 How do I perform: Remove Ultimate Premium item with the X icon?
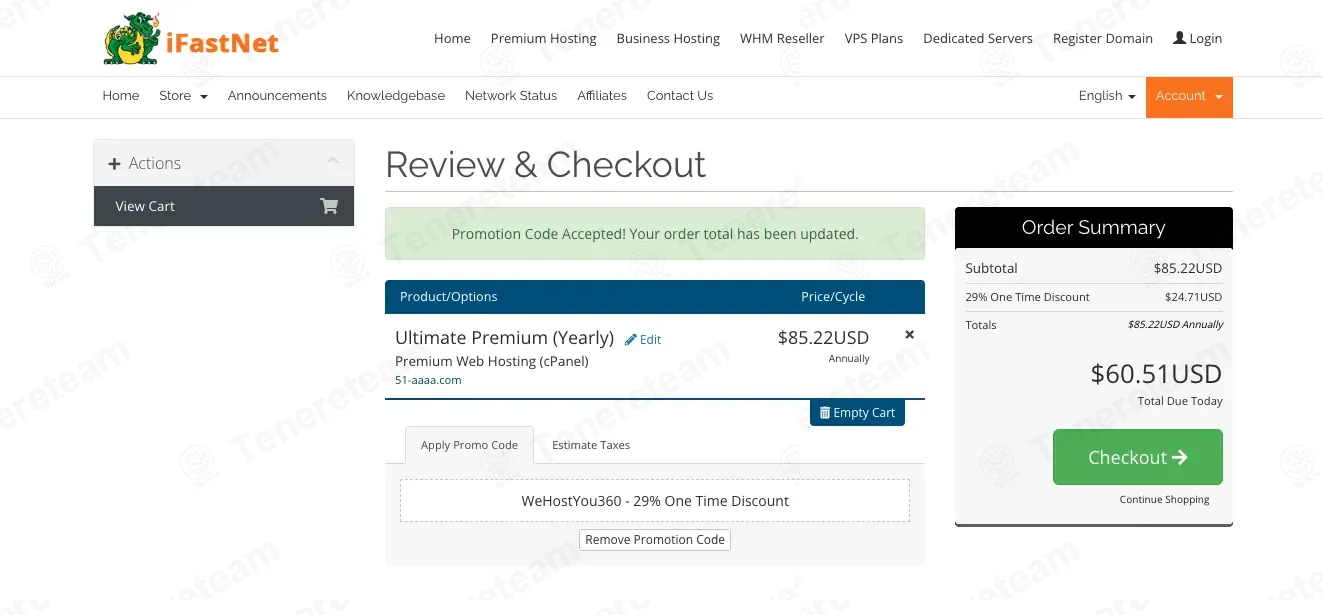(909, 335)
